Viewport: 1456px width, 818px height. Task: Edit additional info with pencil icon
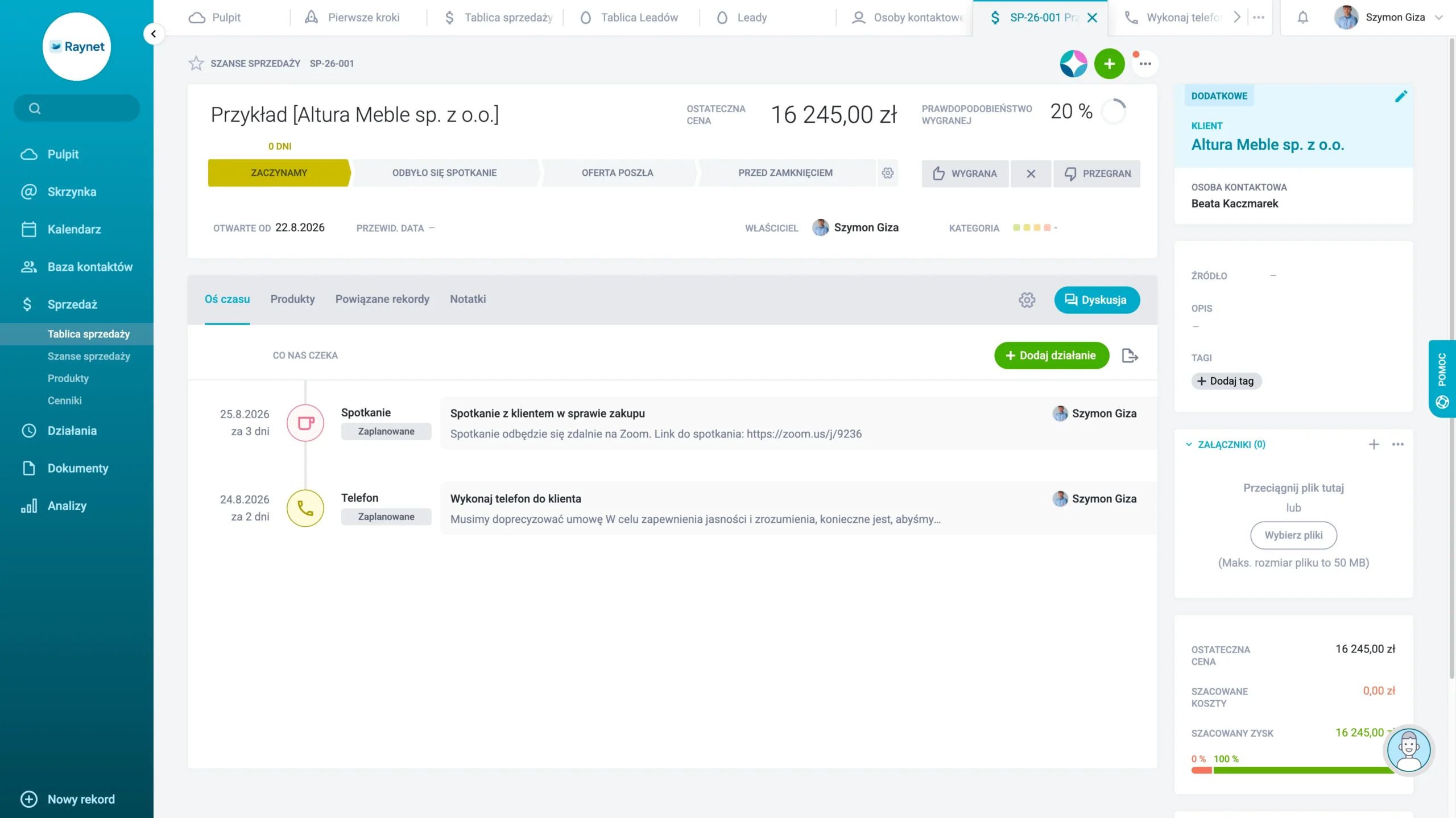[x=1401, y=96]
